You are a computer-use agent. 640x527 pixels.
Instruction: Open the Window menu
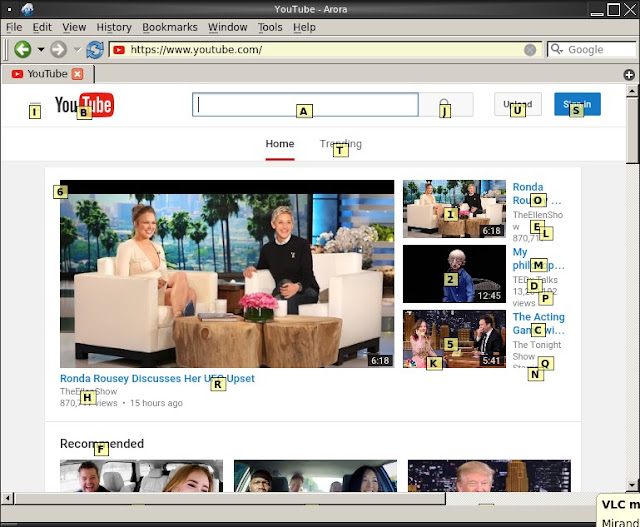click(228, 27)
